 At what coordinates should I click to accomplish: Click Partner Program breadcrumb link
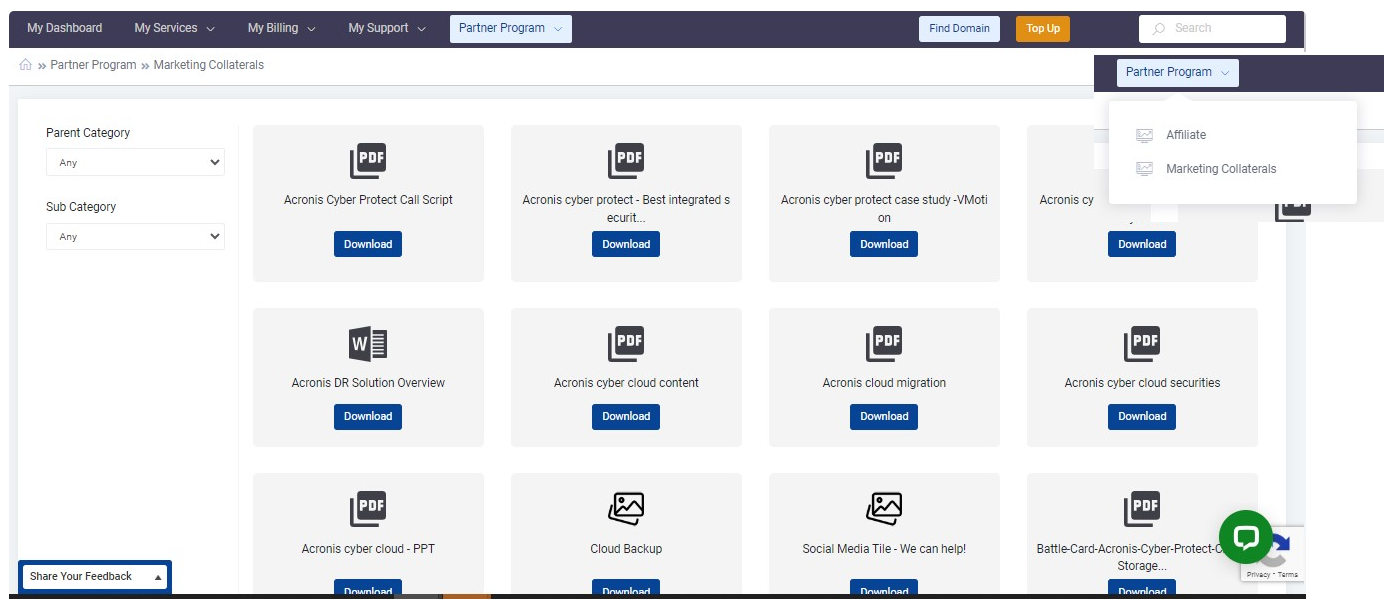point(93,65)
